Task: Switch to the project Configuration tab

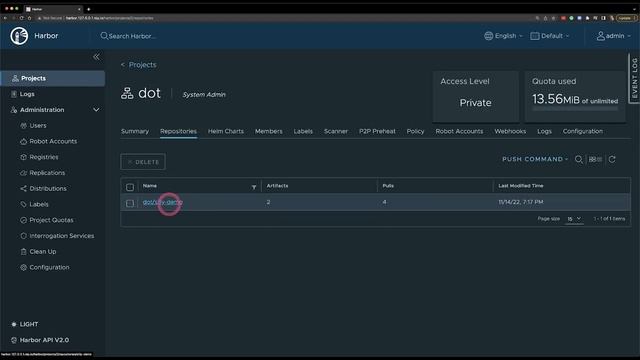Action: pyautogui.click(x=582, y=131)
